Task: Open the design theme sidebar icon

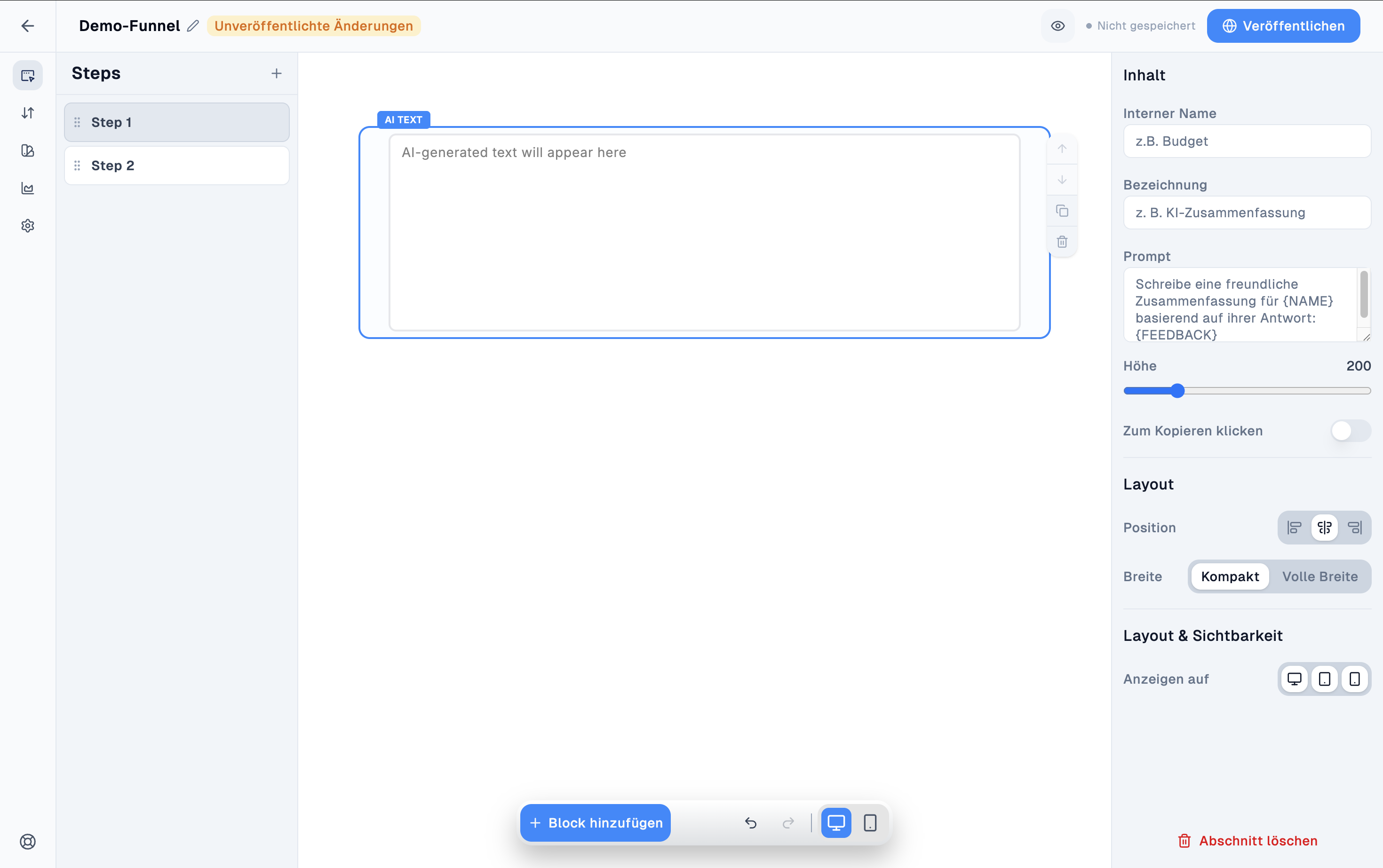Action: tap(28, 150)
